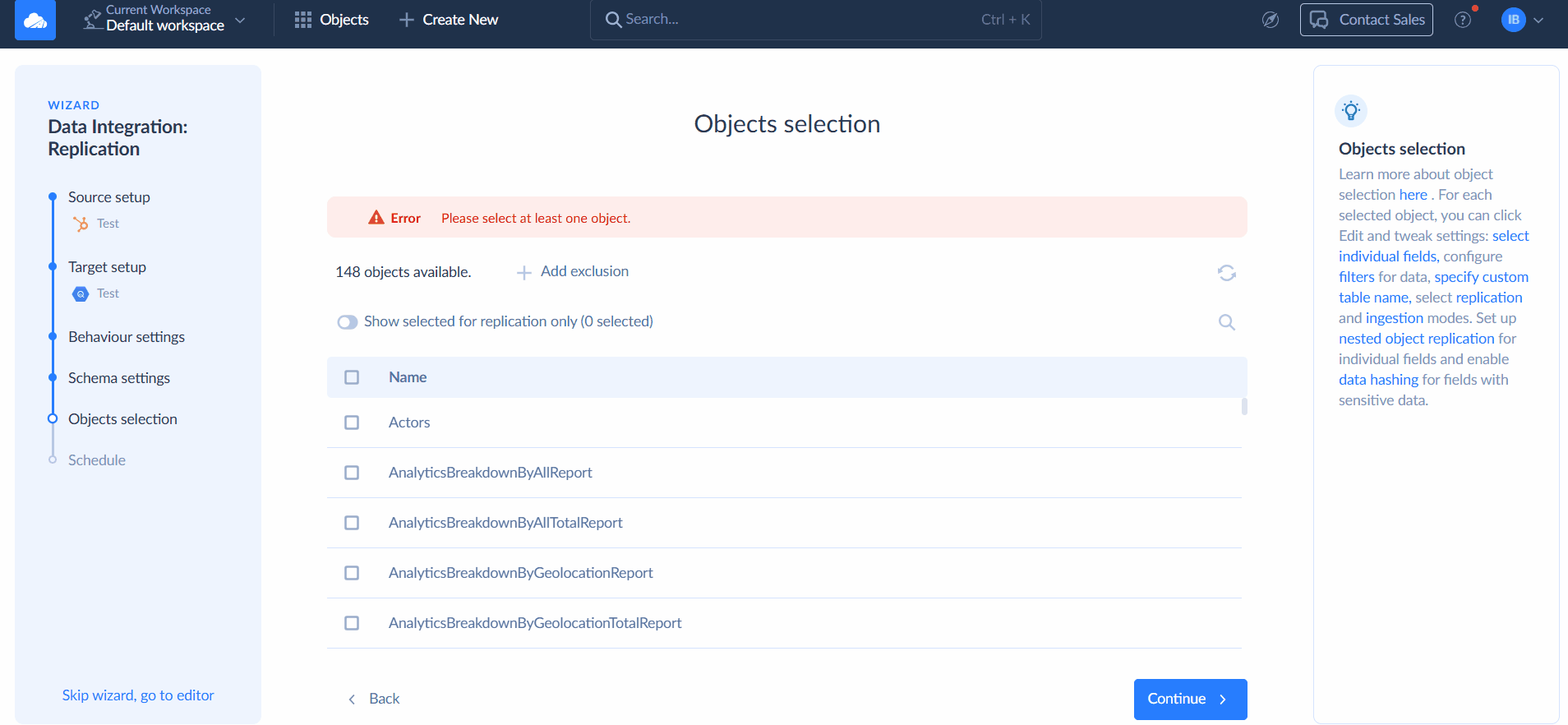
Task: Check the select-all Name header checkbox
Action: 352,377
